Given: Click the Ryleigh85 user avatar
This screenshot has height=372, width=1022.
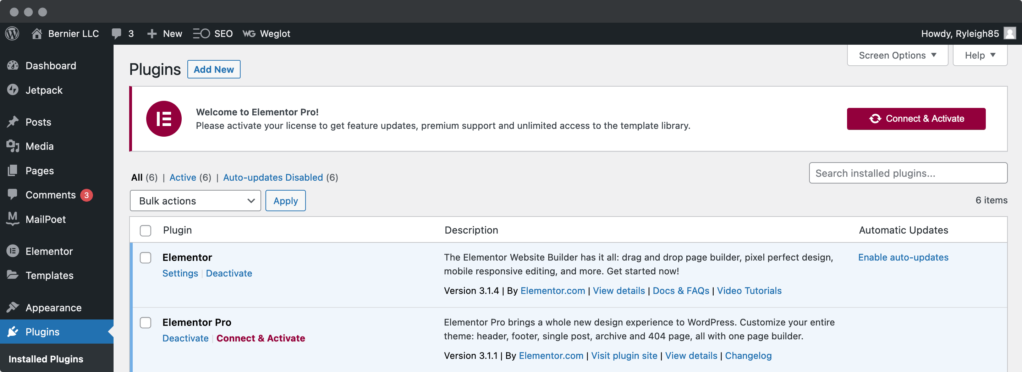Looking at the screenshot, I should [x=1010, y=34].
